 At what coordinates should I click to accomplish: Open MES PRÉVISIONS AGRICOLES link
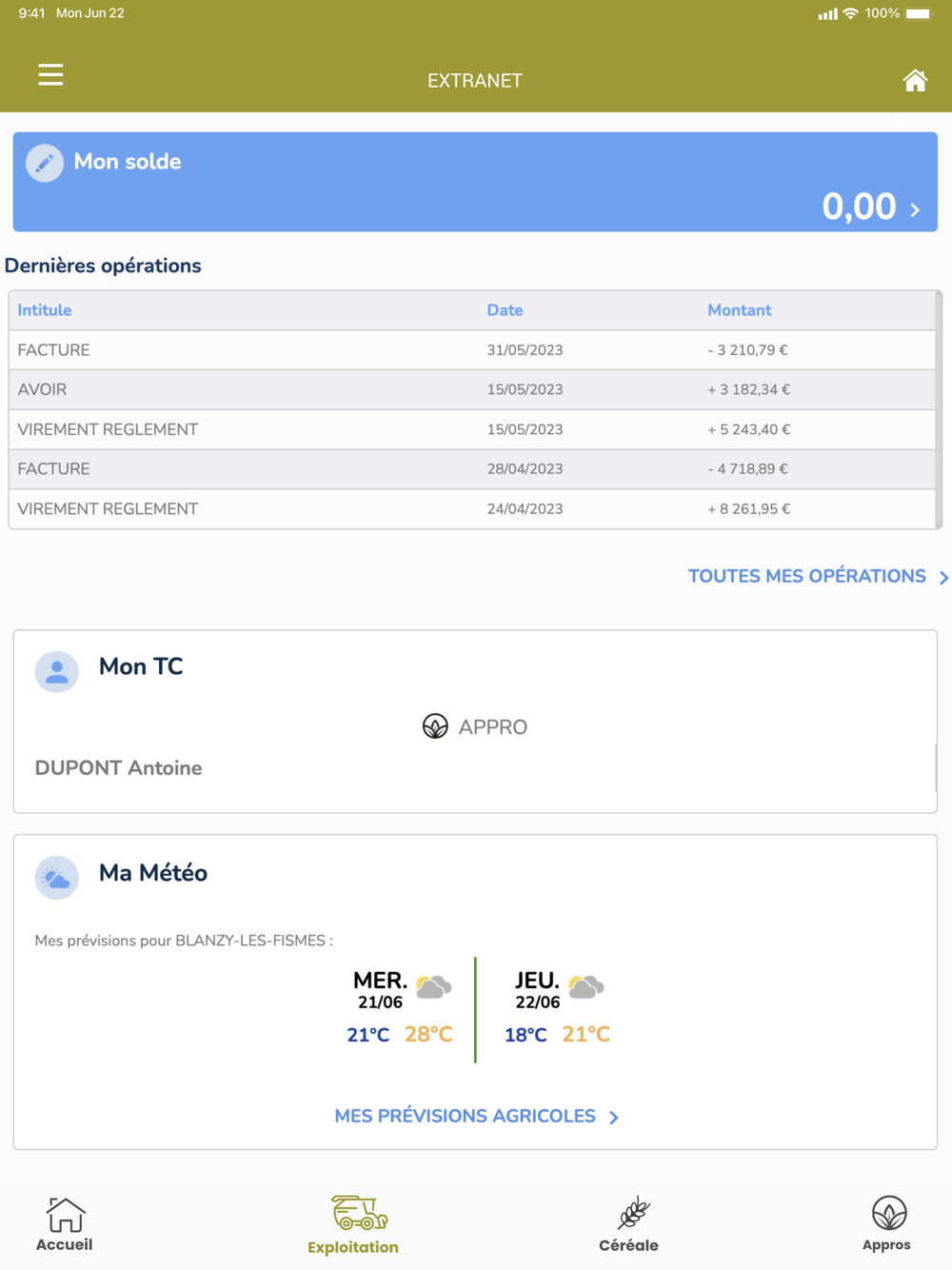465,1116
